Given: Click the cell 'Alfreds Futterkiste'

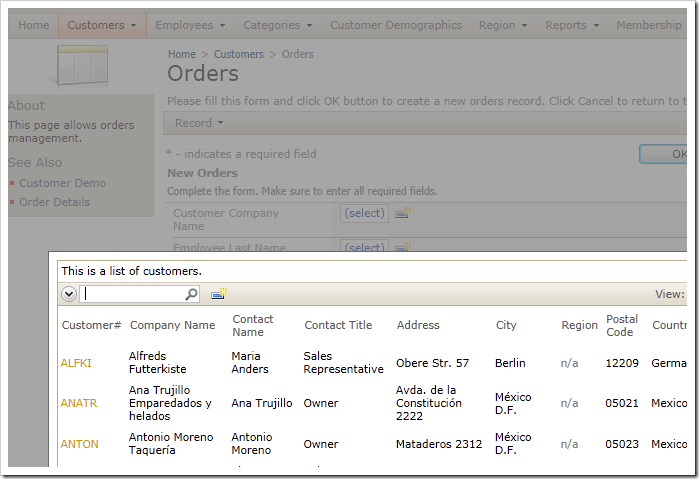Looking at the screenshot, I should click(157, 363).
